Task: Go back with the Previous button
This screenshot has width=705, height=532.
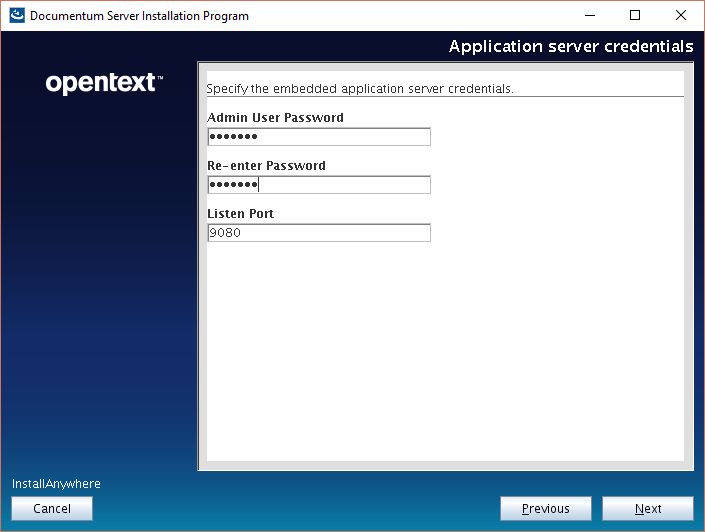Action: click(545, 509)
